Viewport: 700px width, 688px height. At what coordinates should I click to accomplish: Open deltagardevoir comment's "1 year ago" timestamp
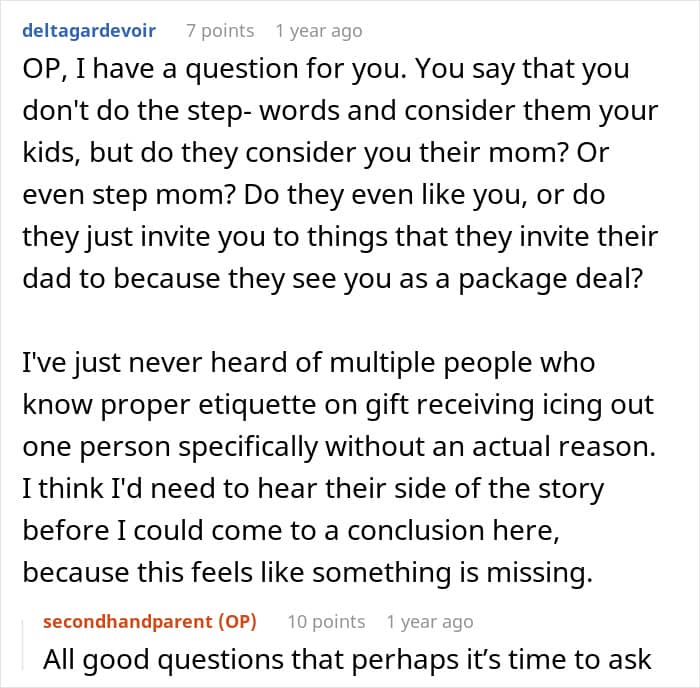tap(318, 31)
